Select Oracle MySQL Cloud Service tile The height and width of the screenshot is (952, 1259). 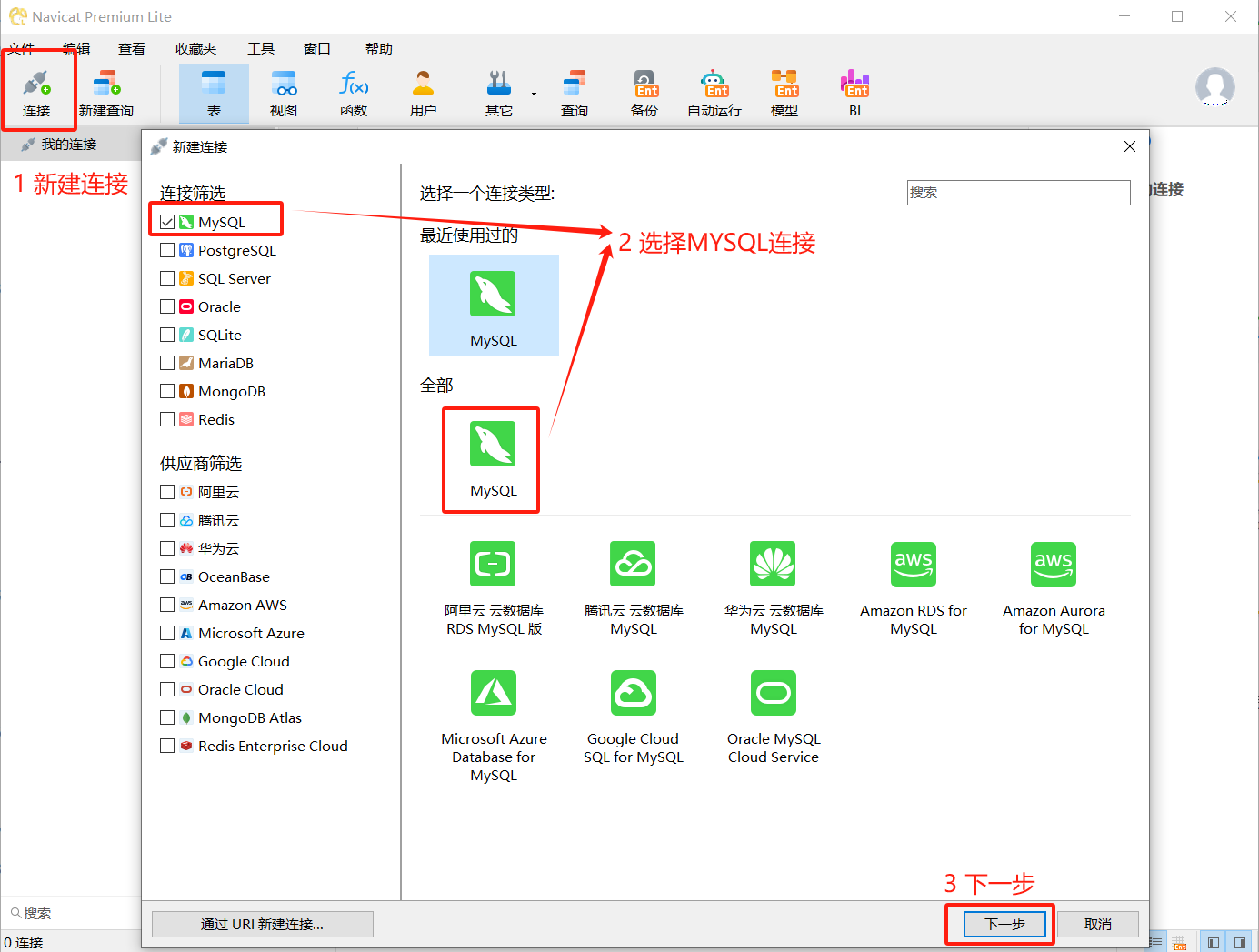point(774,717)
